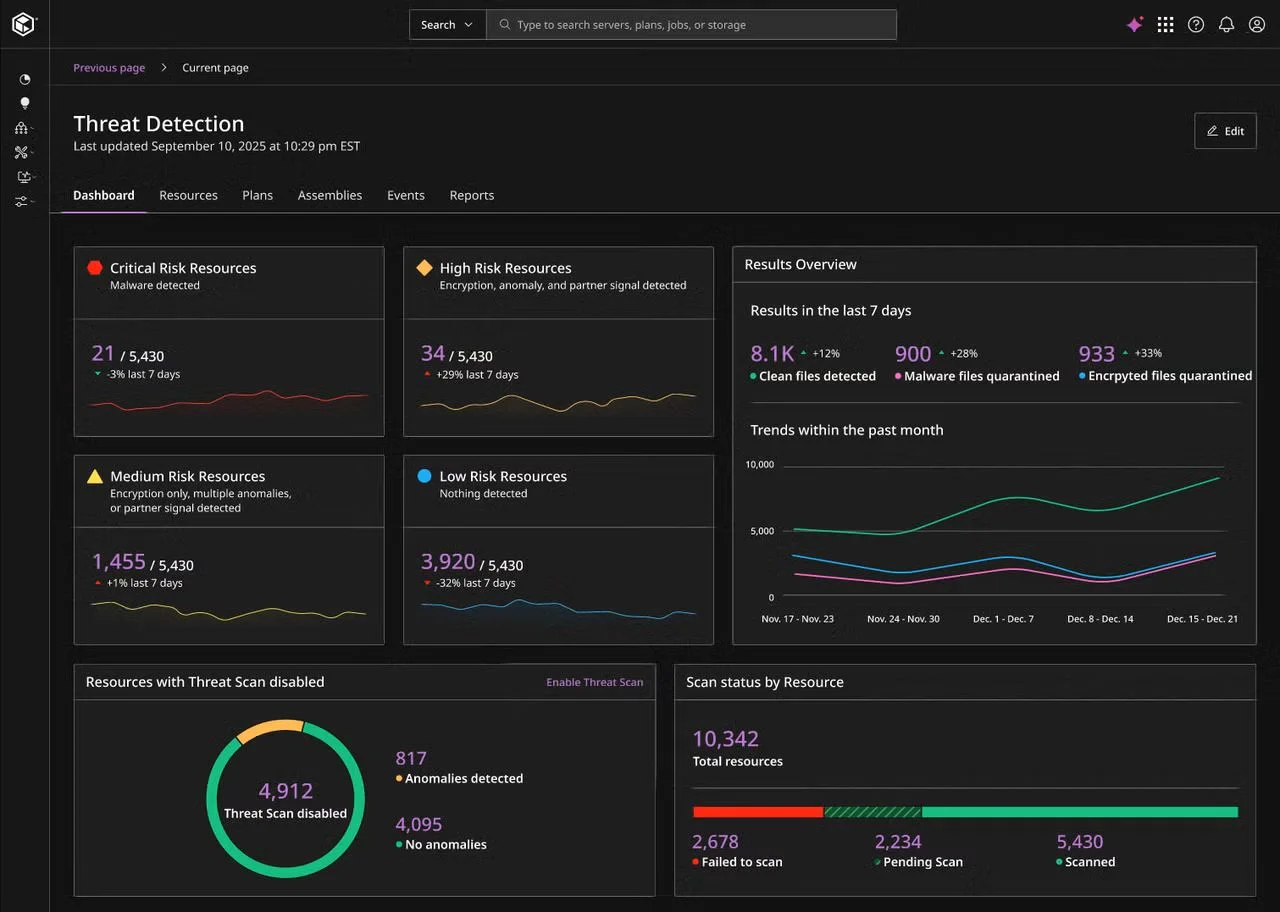
Task: Switch to the Events tab
Action: coord(406,195)
